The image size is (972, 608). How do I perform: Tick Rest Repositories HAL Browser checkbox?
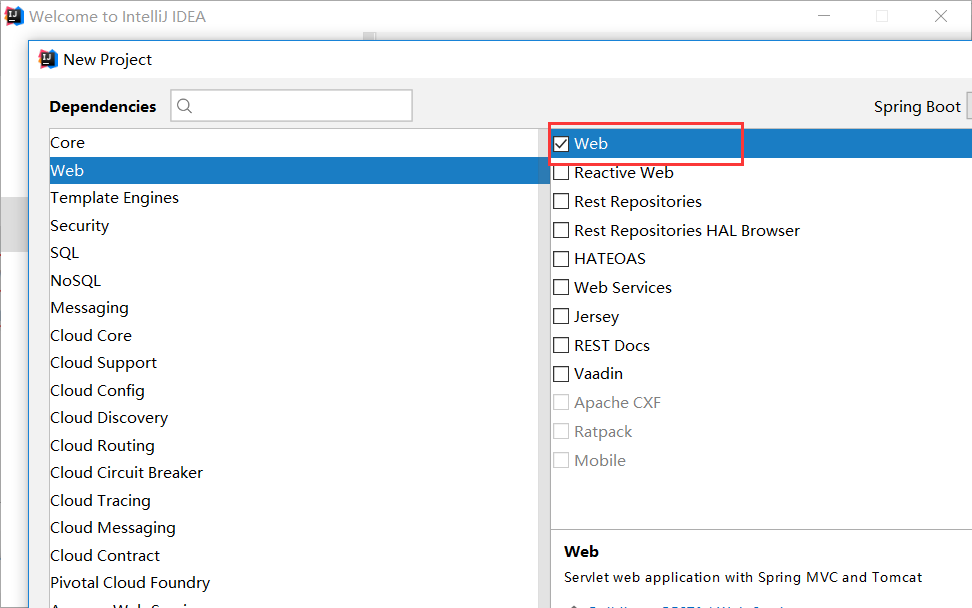561,230
